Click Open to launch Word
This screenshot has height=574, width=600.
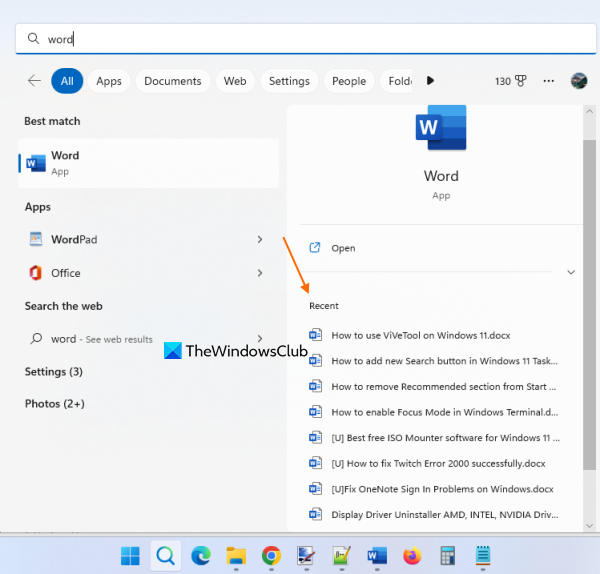pos(343,248)
